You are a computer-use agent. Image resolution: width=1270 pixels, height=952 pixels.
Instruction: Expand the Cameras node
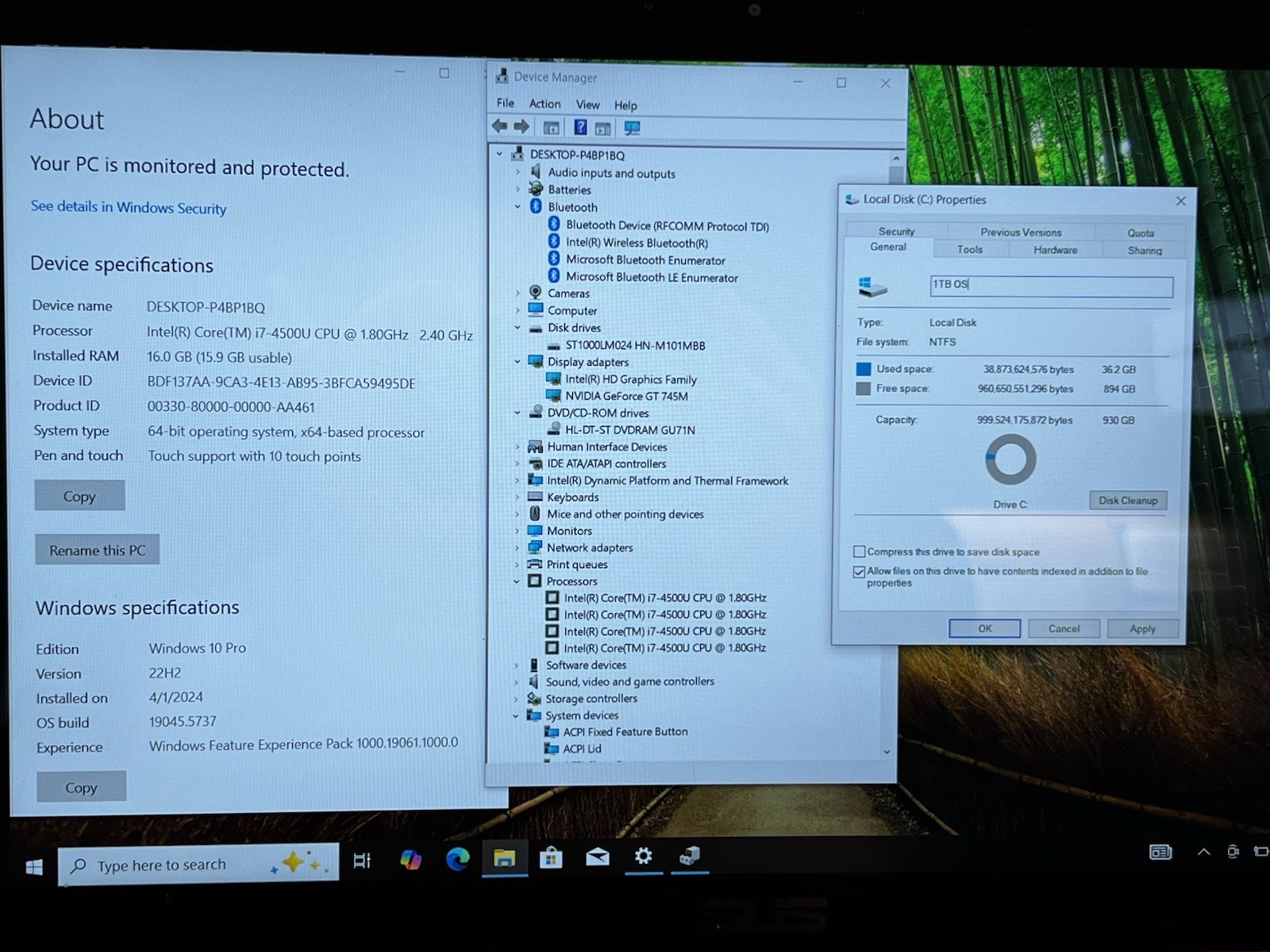518,294
